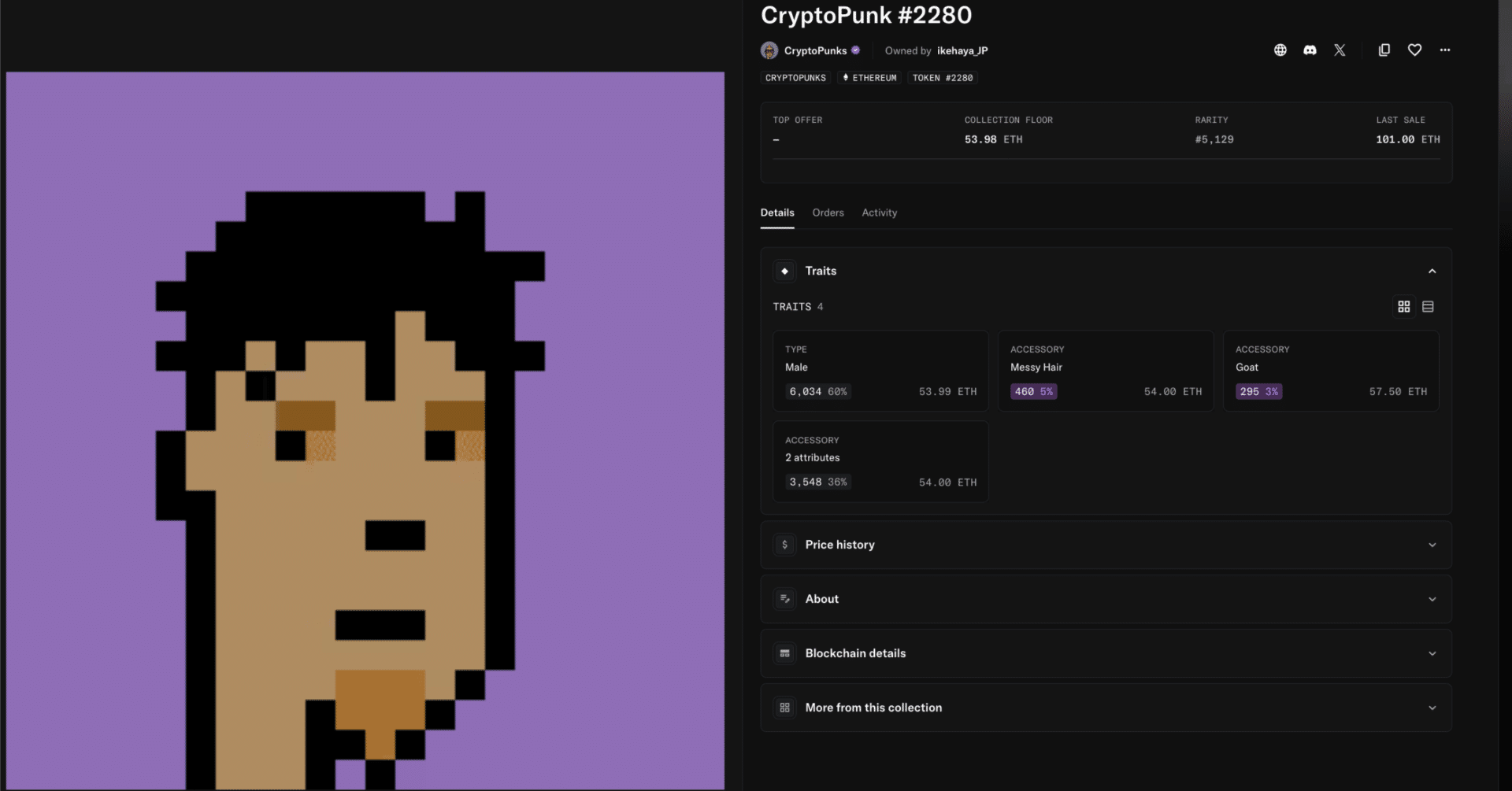This screenshot has height=791, width=1512.
Task: Click the CryptoPunks collection avatar
Action: [769, 50]
